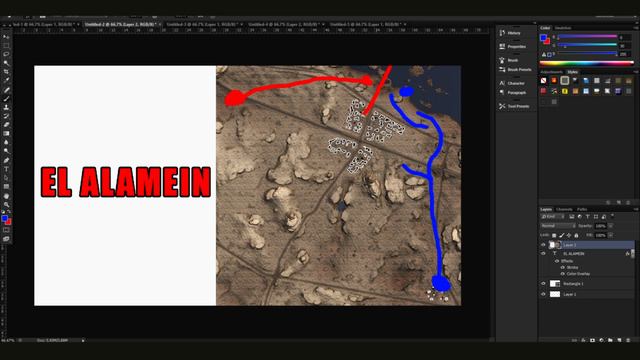
Task: Open the Color panel flyout menu
Action: pos(636,28)
